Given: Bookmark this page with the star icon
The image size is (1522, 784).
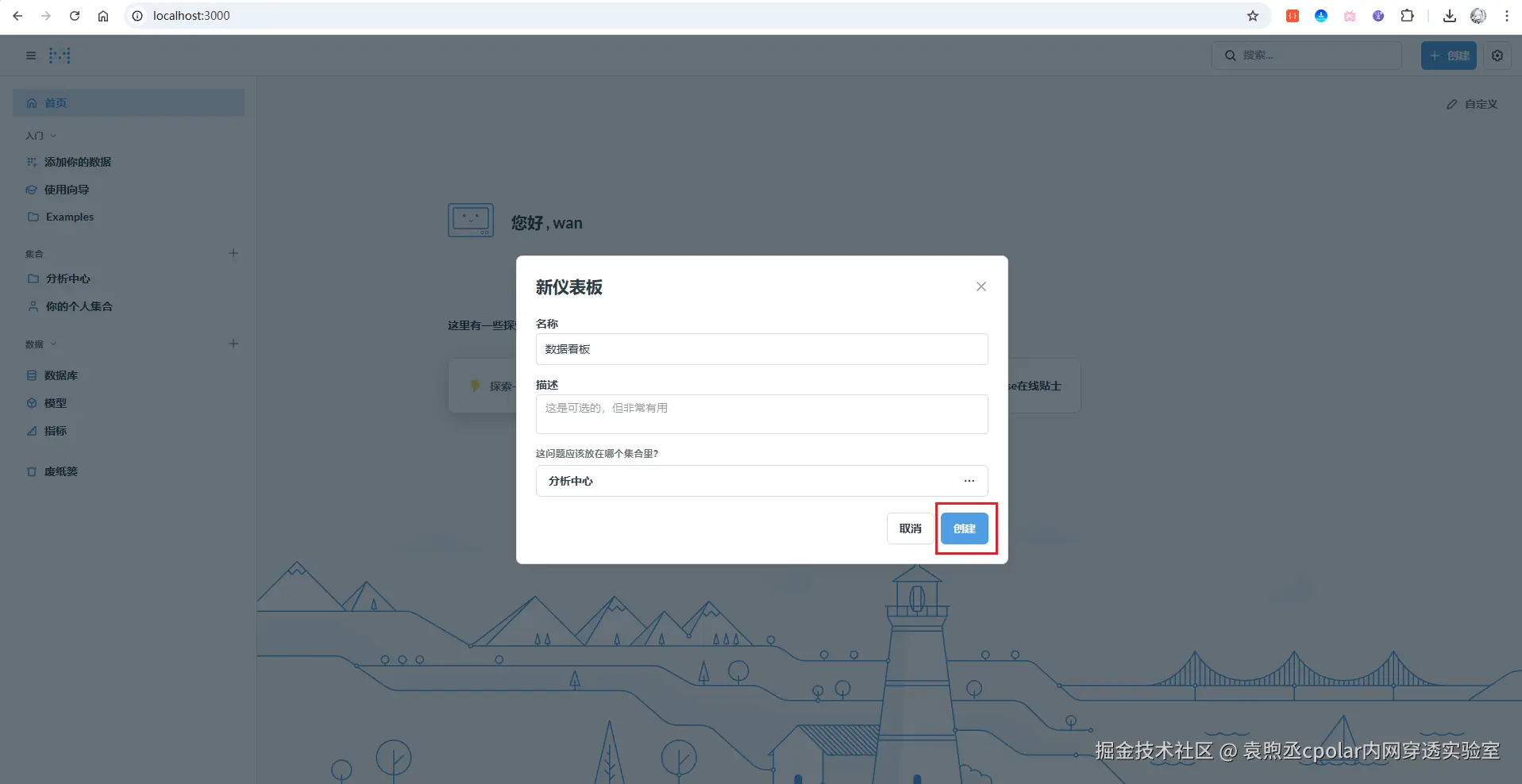Looking at the screenshot, I should coord(1253,16).
